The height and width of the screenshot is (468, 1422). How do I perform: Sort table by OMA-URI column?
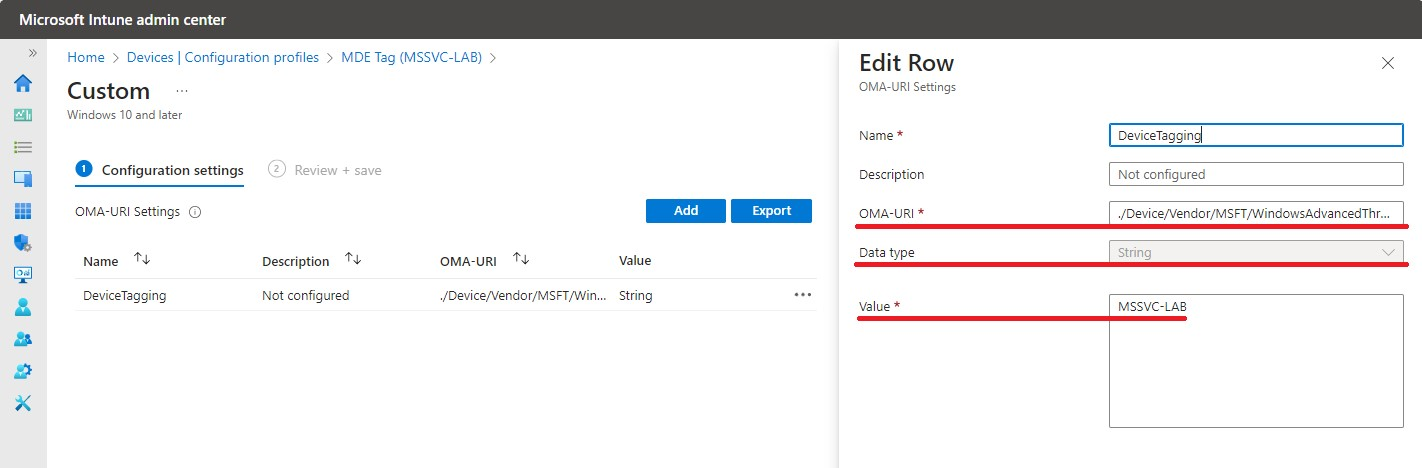[x=485, y=260]
